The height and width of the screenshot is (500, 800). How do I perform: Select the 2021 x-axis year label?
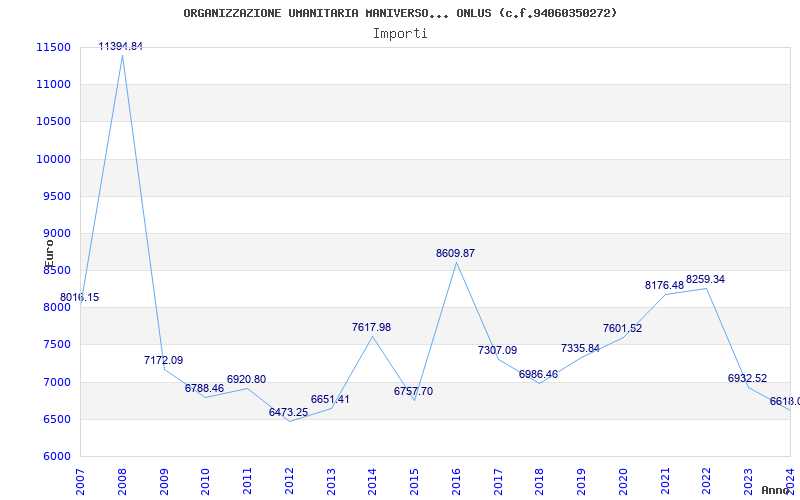click(665, 481)
